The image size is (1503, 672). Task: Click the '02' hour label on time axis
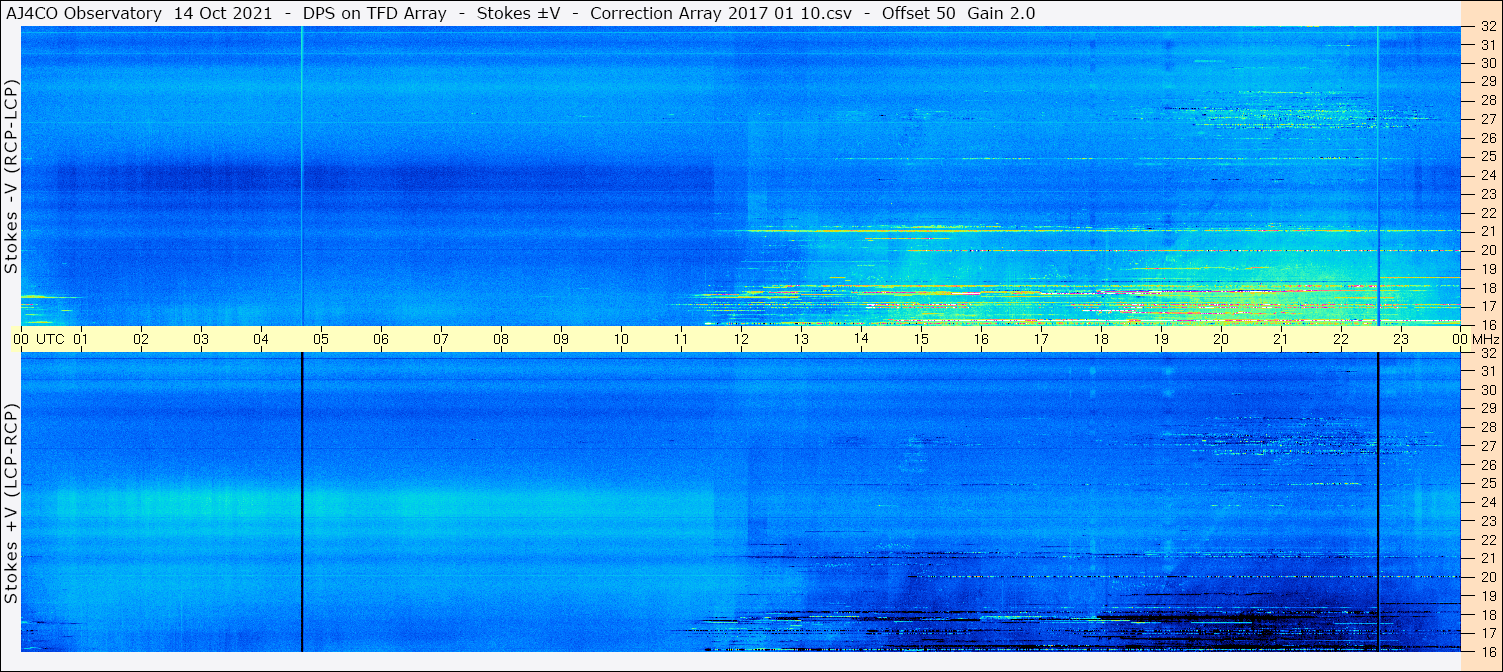141,339
